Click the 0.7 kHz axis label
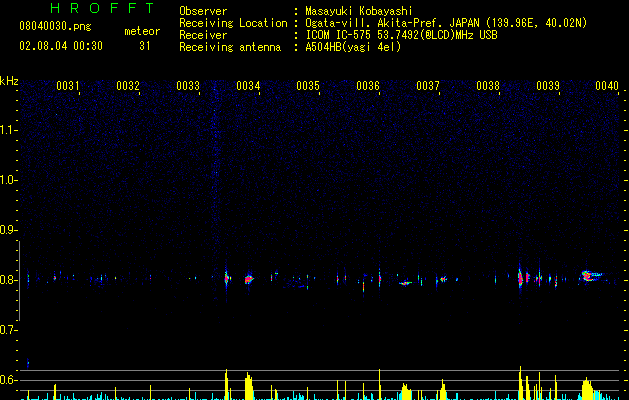This screenshot has width=629, height=400. coord(8,330)
